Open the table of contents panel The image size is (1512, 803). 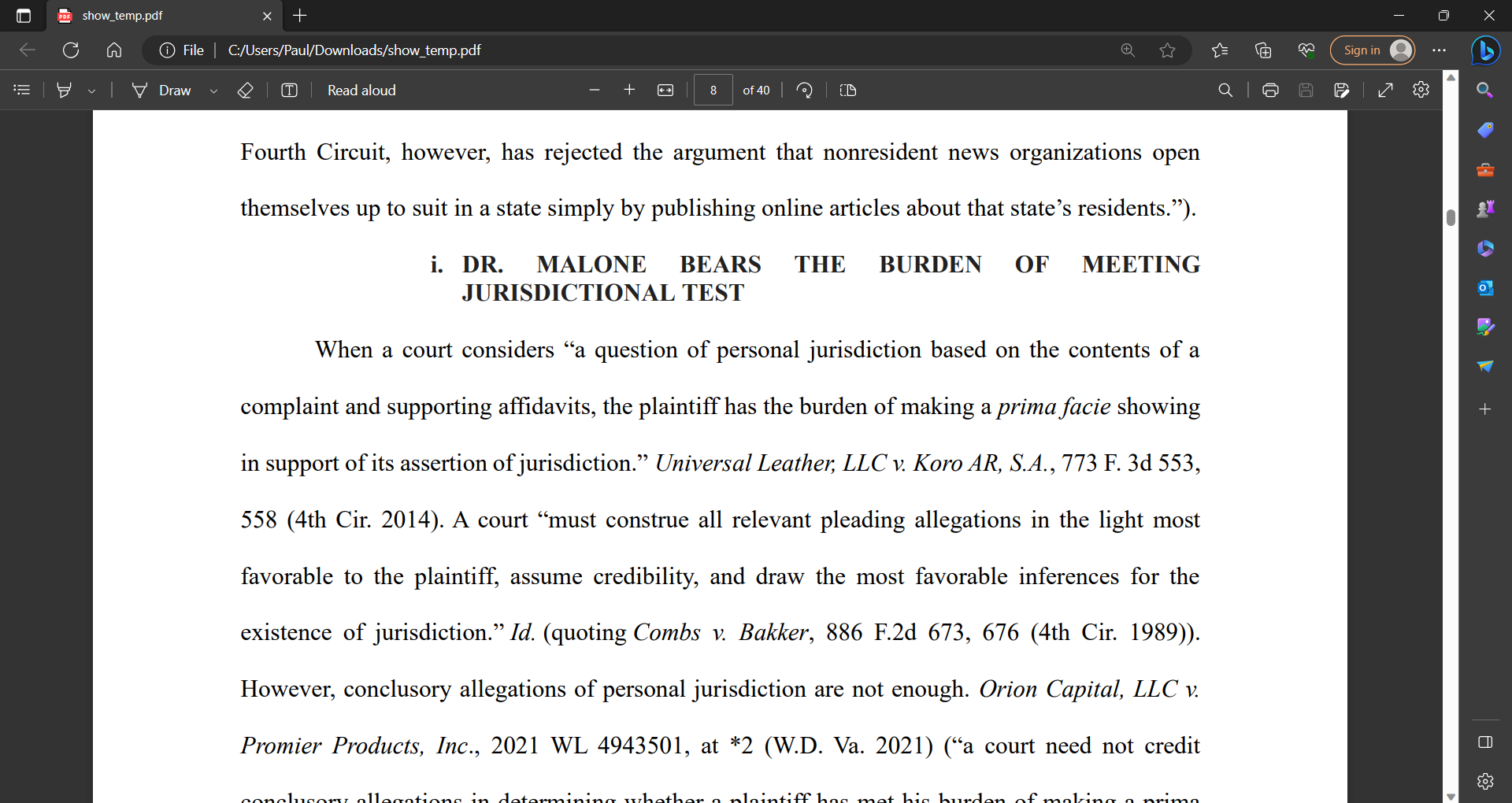click(22, 91)
